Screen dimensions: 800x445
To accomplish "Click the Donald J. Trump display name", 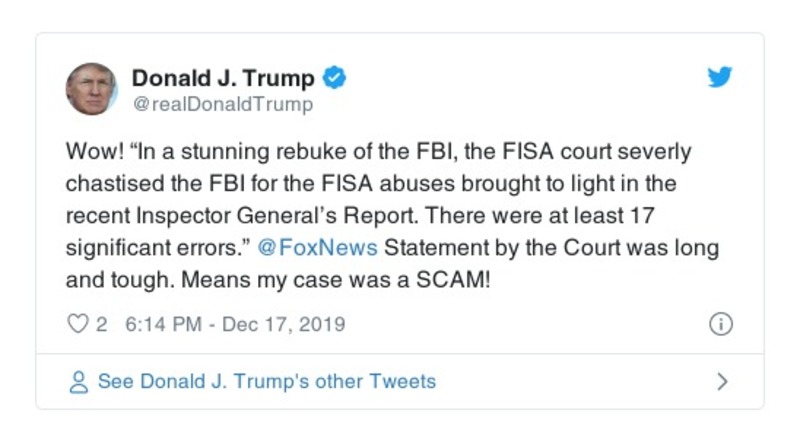I will (223, 78).
